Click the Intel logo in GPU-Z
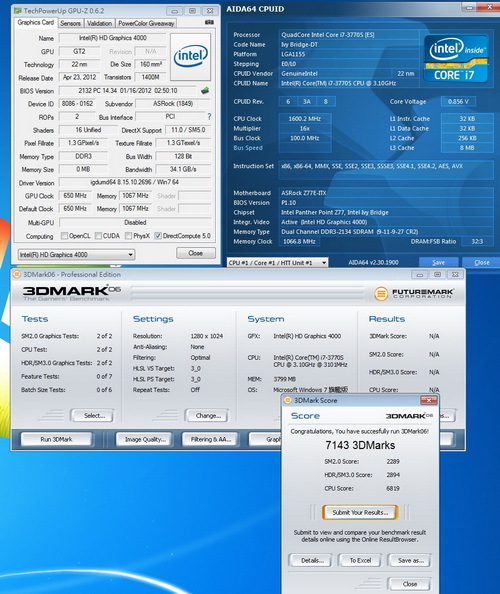This screenshot has width=500, height=594. click(x=191, y=56)
